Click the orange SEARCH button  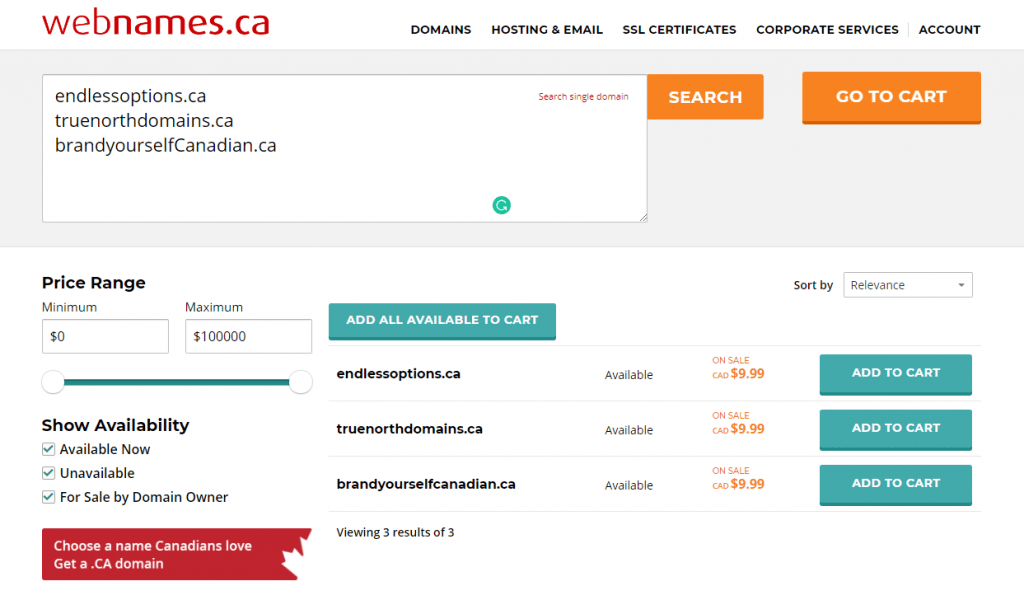point(705,97)
